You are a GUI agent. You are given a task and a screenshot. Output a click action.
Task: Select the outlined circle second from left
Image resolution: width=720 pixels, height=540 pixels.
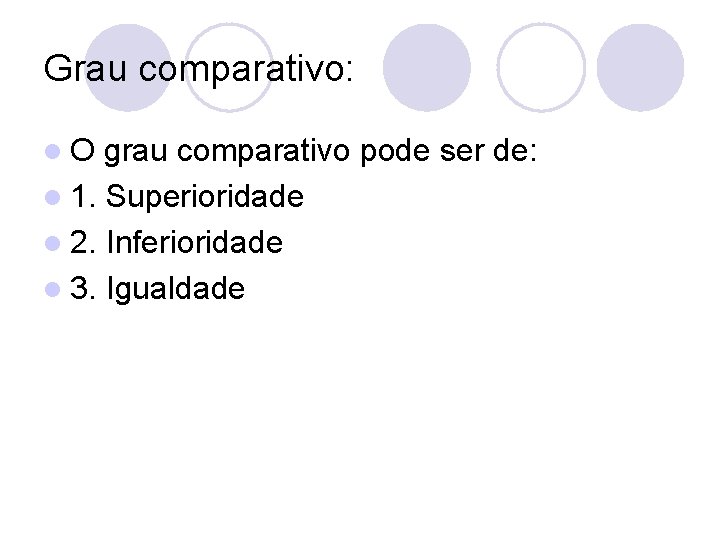[228, 67]
